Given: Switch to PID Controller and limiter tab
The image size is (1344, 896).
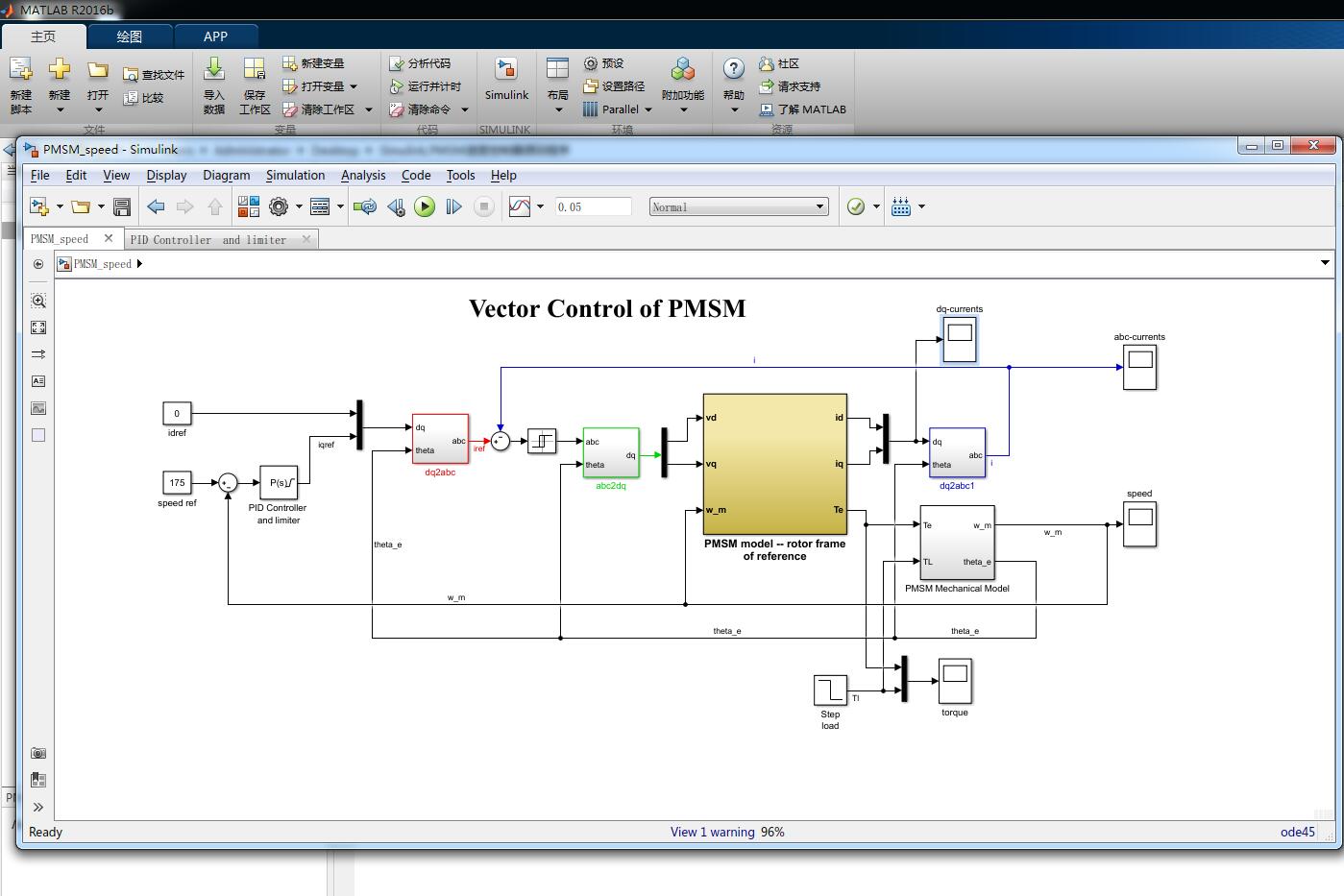Looking at the screenshot, I should (x=208, y=239).
